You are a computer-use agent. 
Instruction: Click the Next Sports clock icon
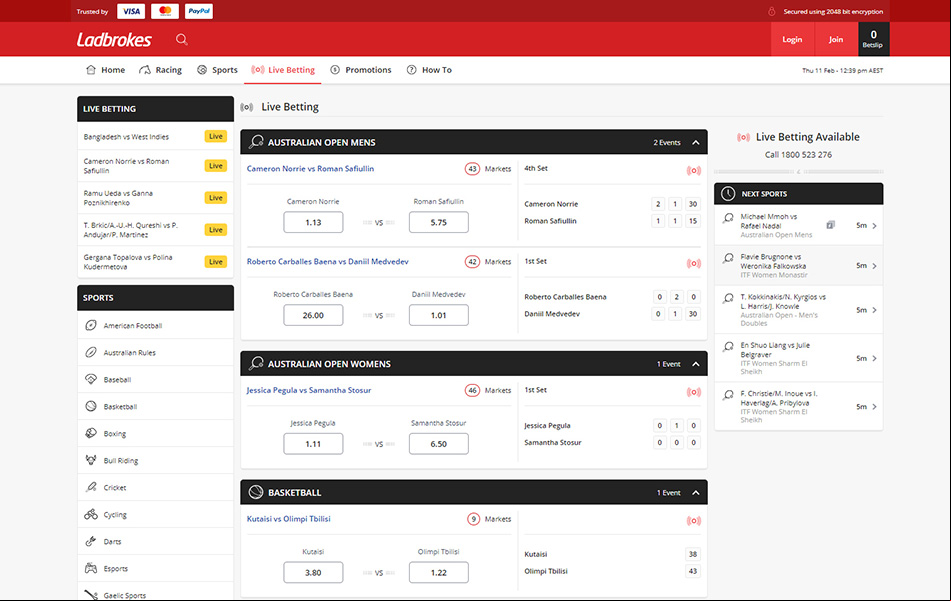point(728,193)
